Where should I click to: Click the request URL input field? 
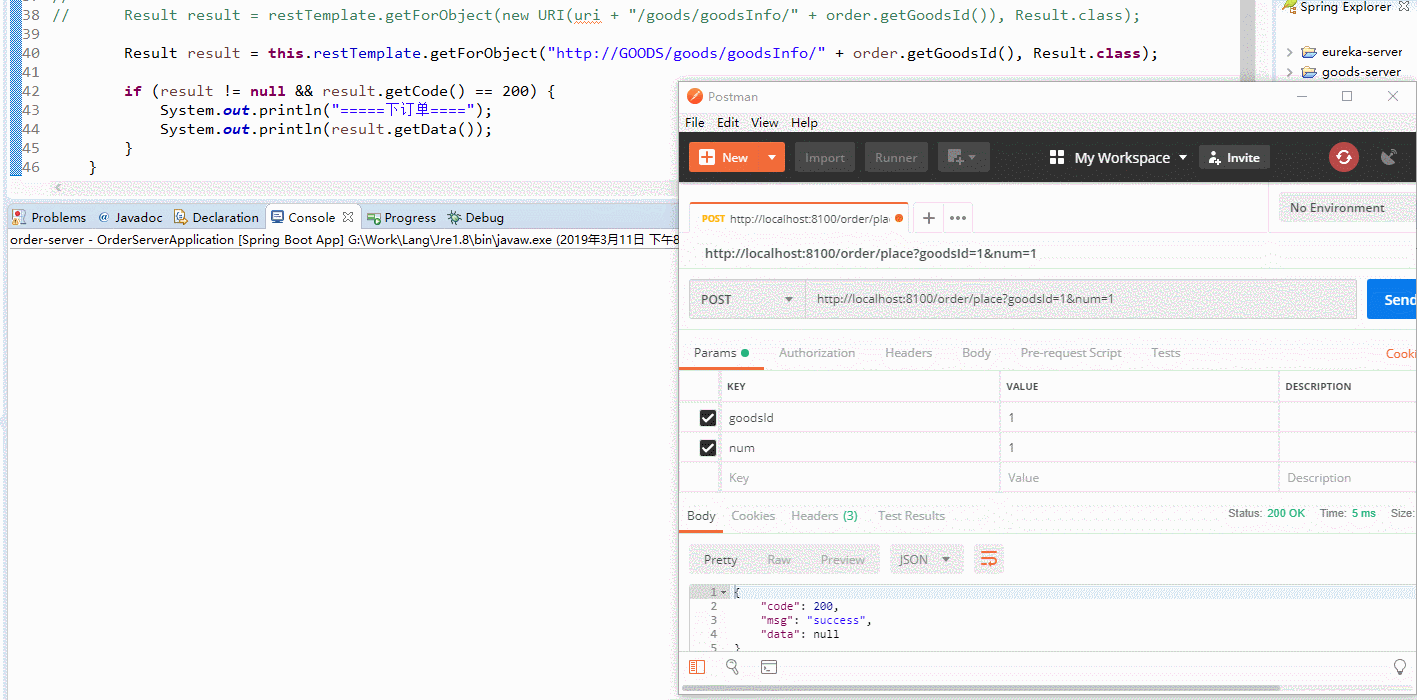click(x=1080, y=299)
